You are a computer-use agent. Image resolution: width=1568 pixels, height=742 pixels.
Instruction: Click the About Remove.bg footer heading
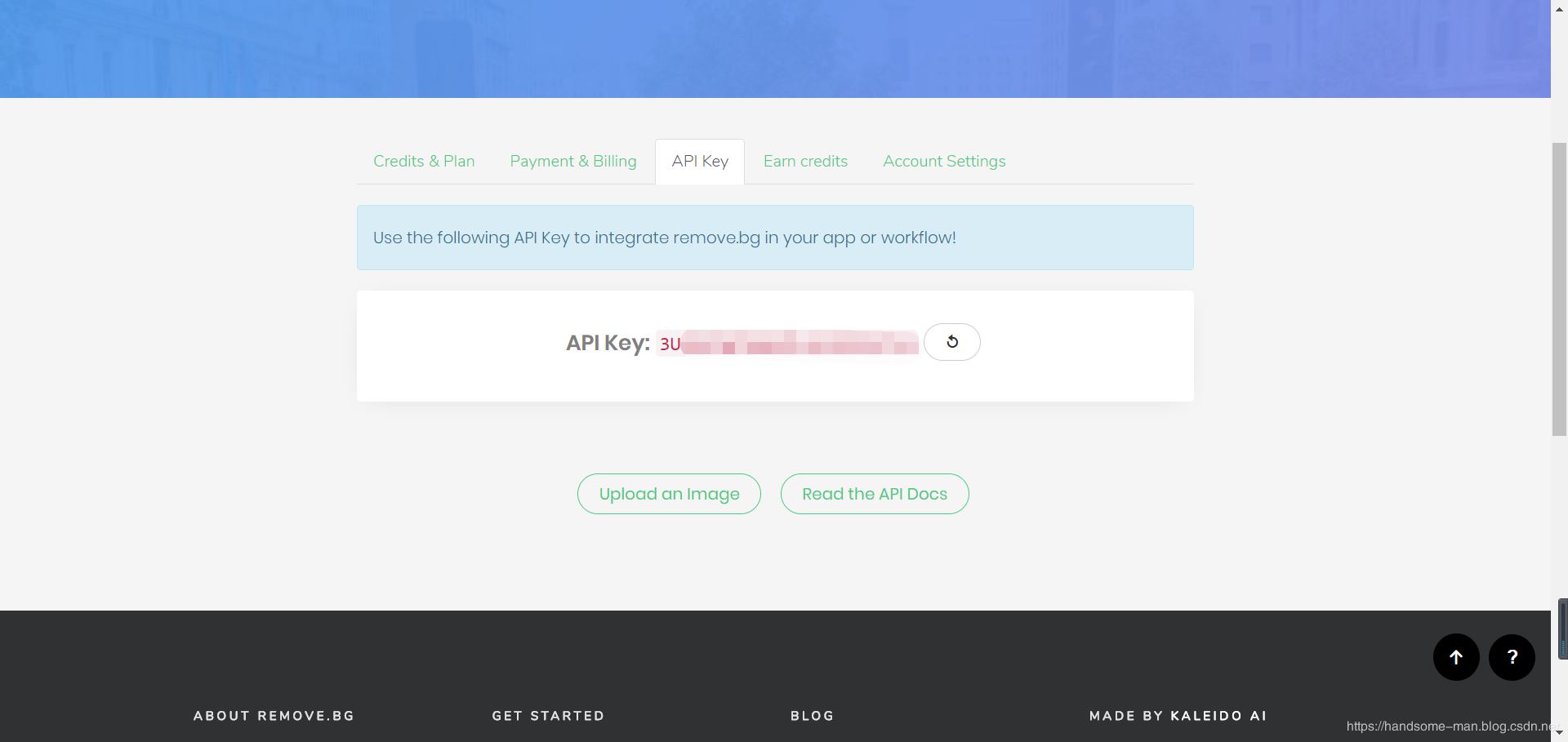[274, 716]
